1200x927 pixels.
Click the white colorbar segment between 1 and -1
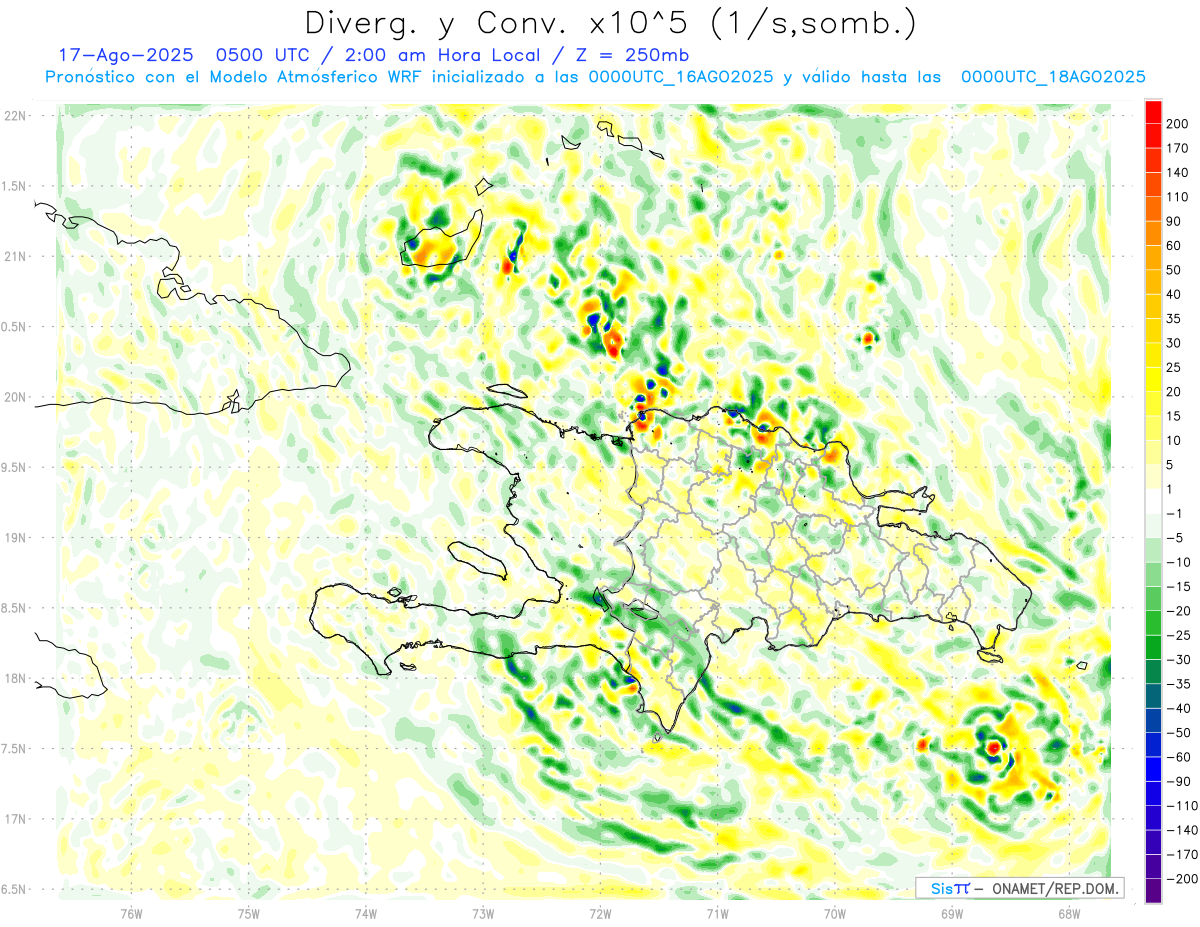point(1153,501)
